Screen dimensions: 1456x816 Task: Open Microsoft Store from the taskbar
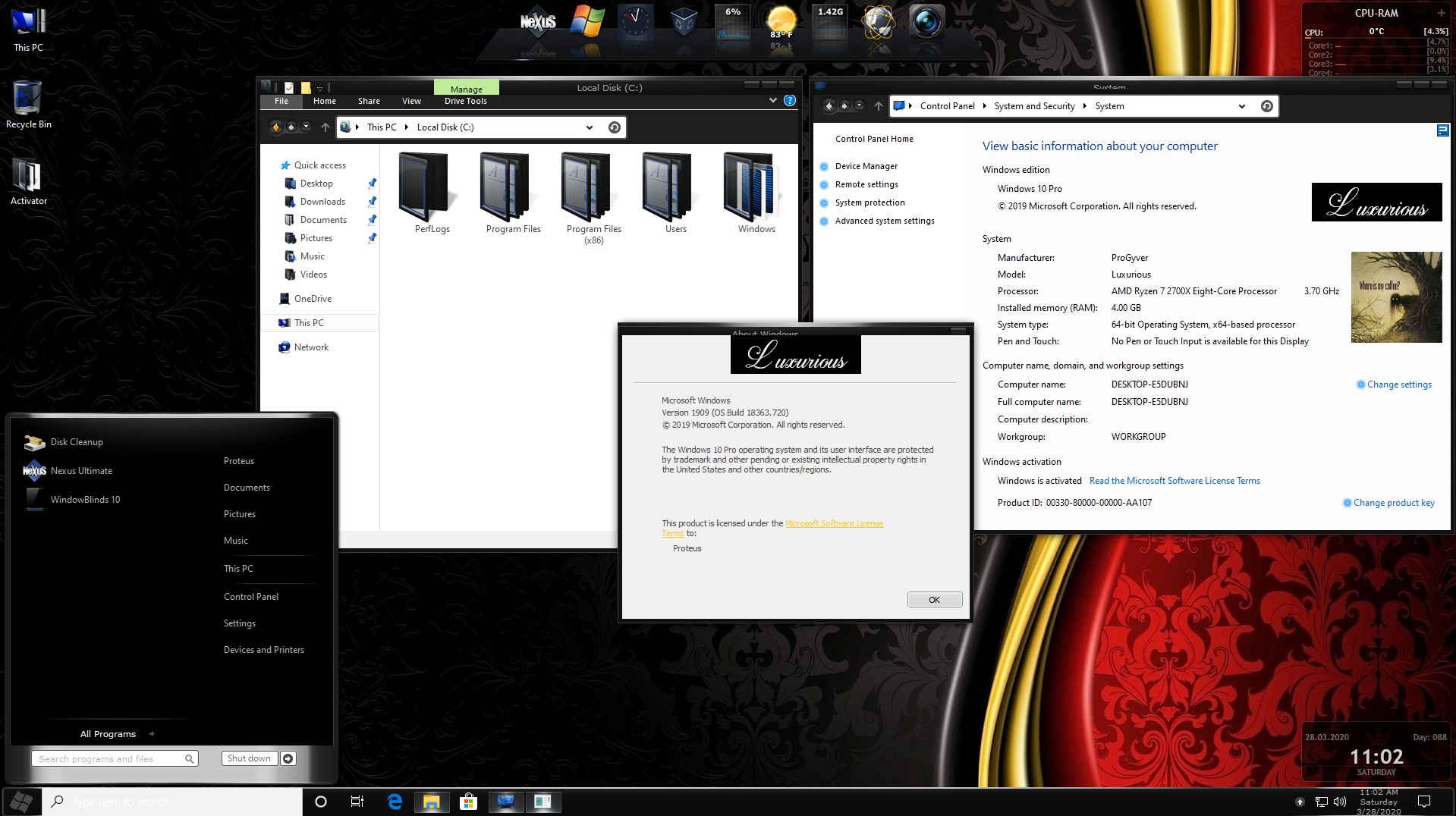[468, 802]
